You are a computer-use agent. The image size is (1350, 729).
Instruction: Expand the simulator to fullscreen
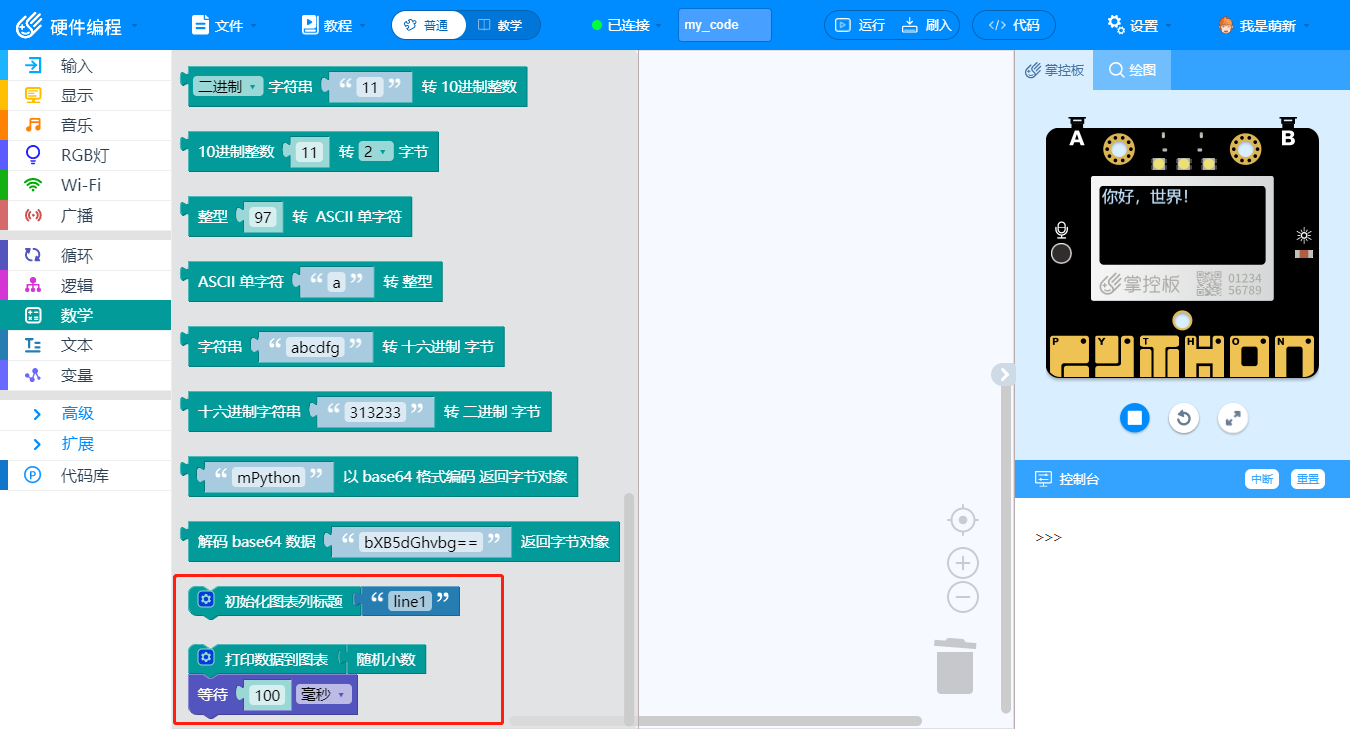point(1233,417)
